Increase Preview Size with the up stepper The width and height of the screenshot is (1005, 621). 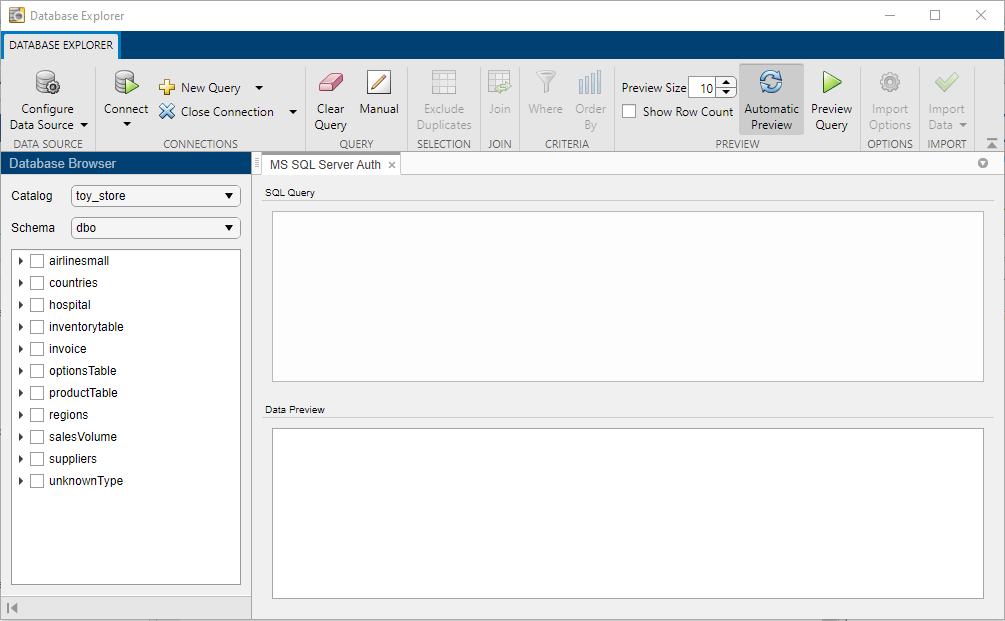pyautogui.click(x=727, y=81)
